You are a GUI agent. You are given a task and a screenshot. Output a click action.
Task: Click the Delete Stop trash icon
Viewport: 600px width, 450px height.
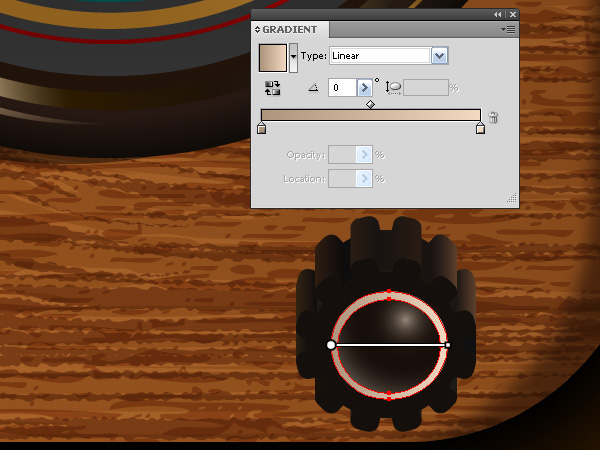pyautogui.click(x=493, y=117)
